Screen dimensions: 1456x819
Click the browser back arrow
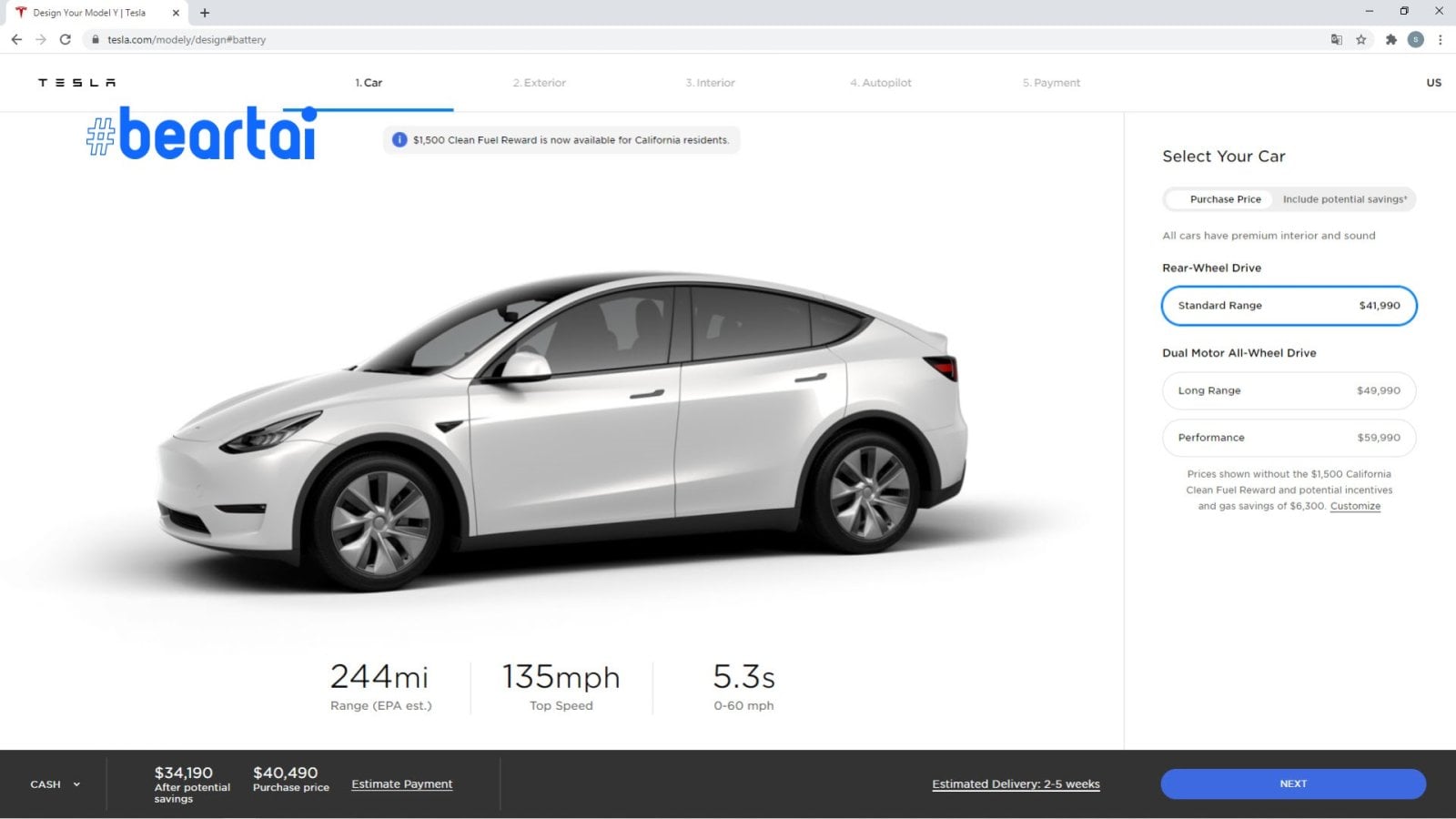click(x=16, y=39)
